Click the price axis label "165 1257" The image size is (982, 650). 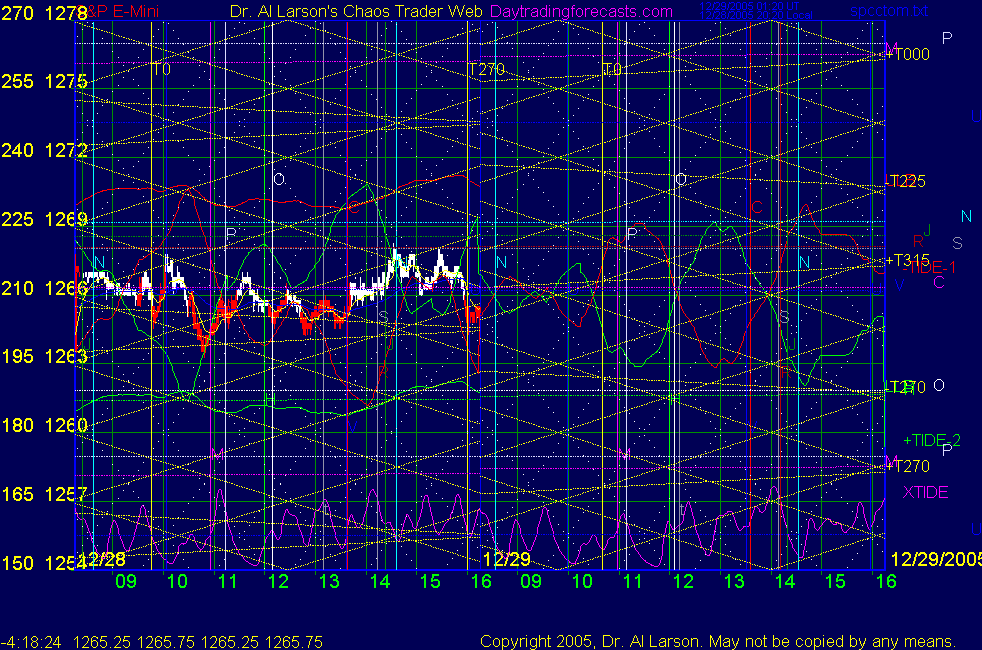(44, 494)
